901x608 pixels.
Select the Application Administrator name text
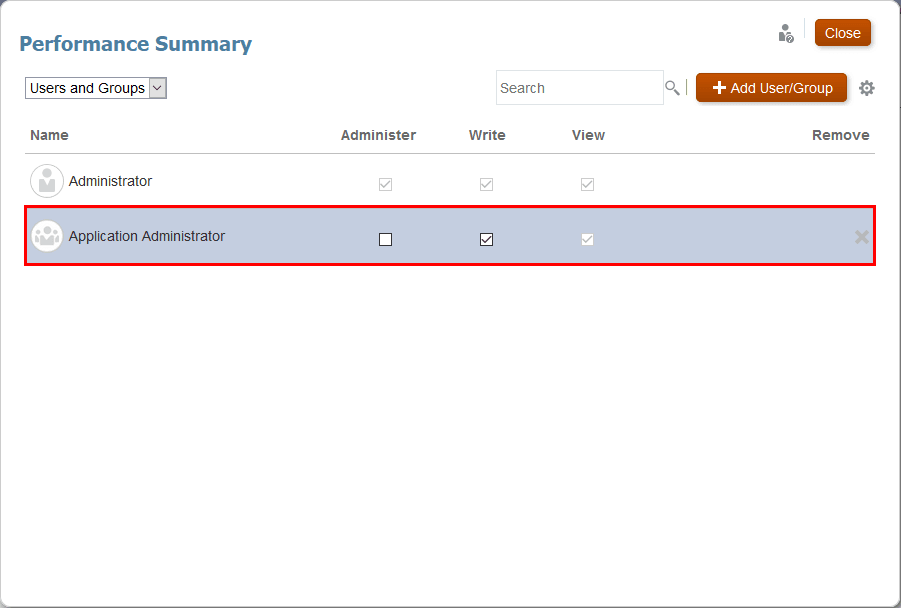(x=147, y=236)
